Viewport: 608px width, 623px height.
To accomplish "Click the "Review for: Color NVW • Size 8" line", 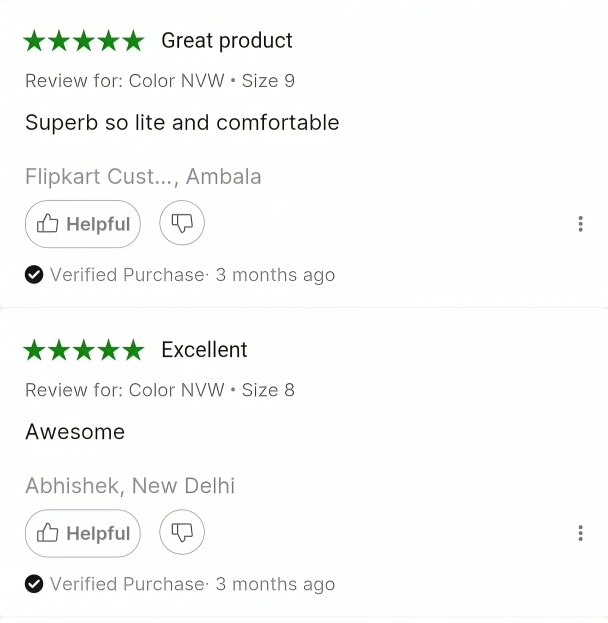I will [x=160, y=390].
